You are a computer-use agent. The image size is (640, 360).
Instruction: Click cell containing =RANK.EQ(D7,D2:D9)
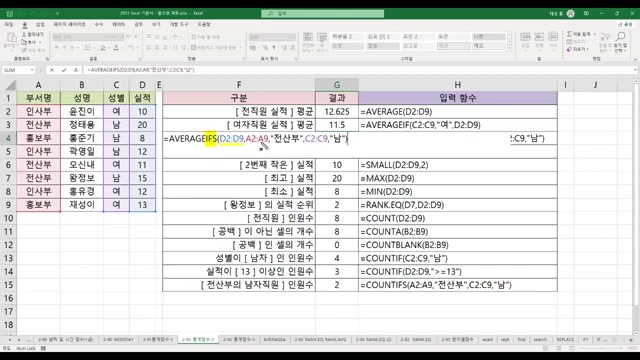coord(458,205)
